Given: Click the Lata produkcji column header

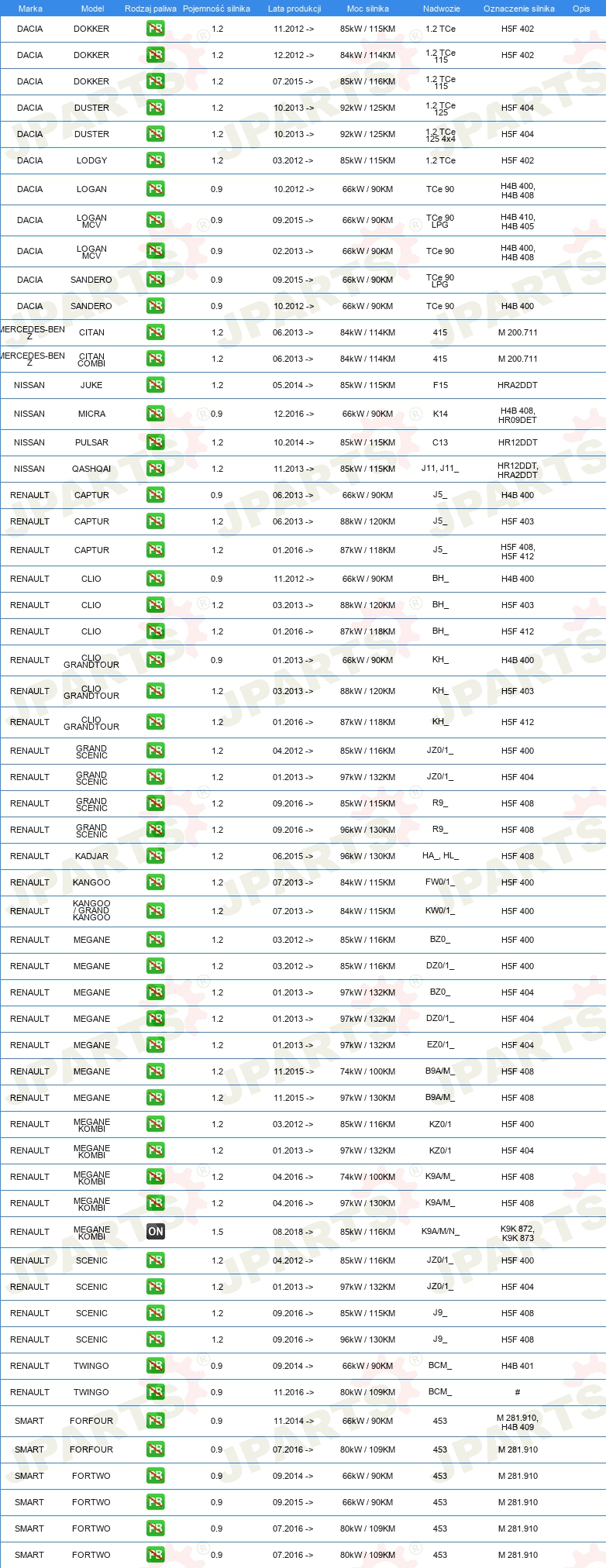Looking at the screenshot, I should (294, 9).
